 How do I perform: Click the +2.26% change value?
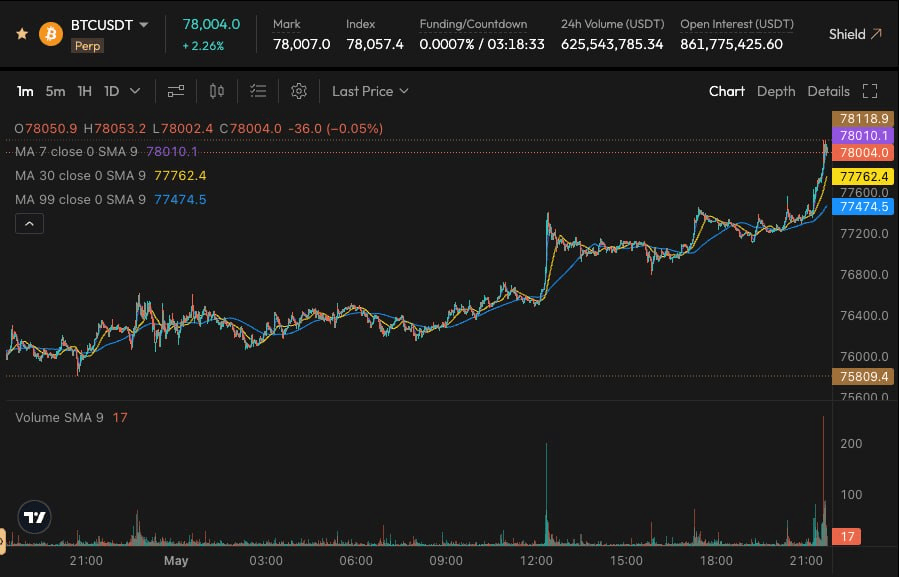coord(203,46)
